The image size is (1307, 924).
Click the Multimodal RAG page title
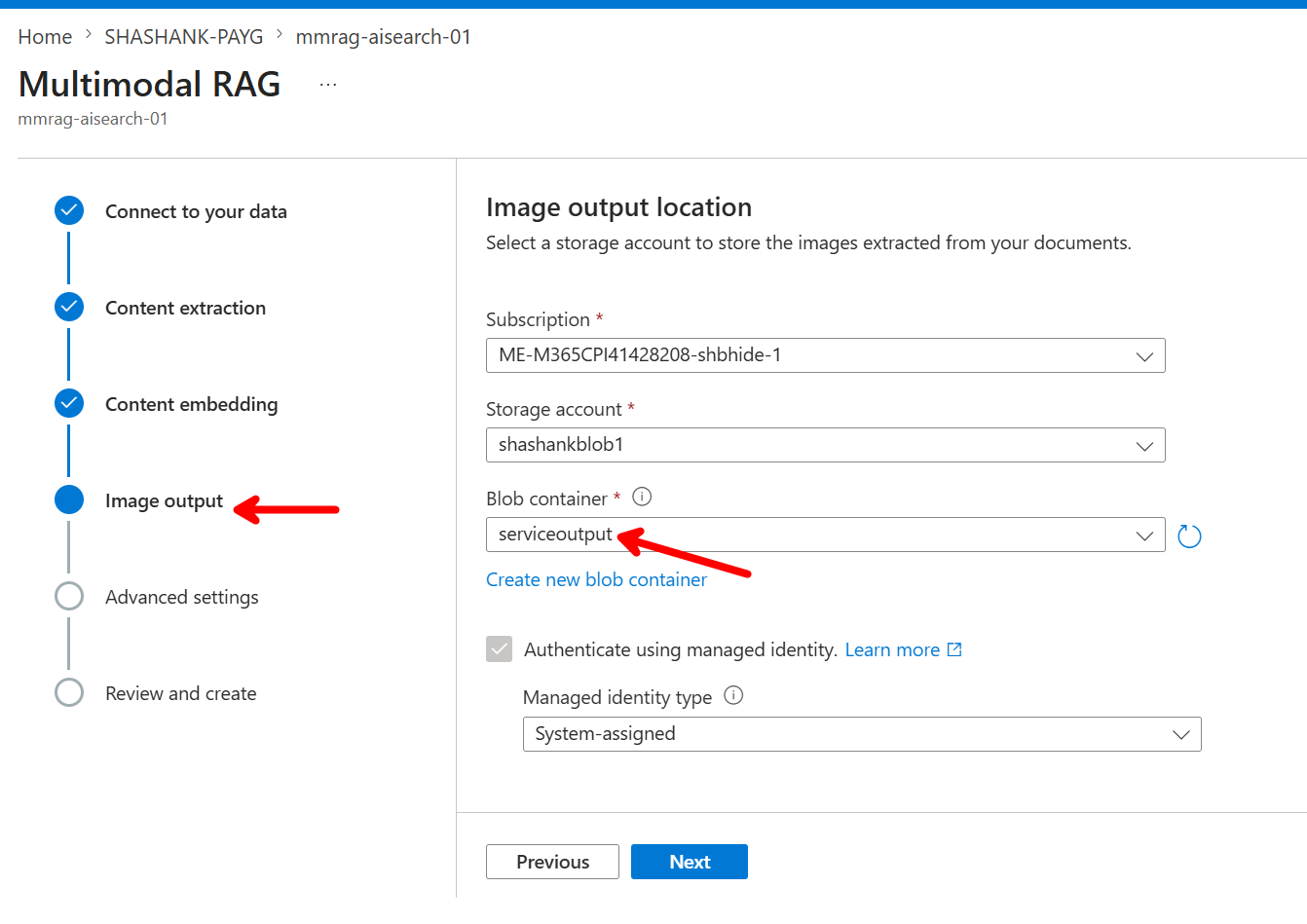click(149, 85)
